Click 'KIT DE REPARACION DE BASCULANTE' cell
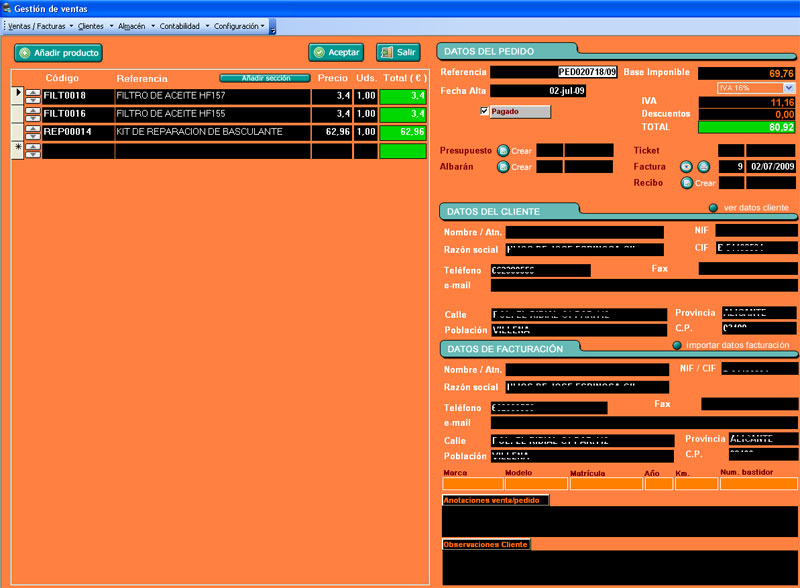Screen dimensions: 800x588 click(213, 132)
